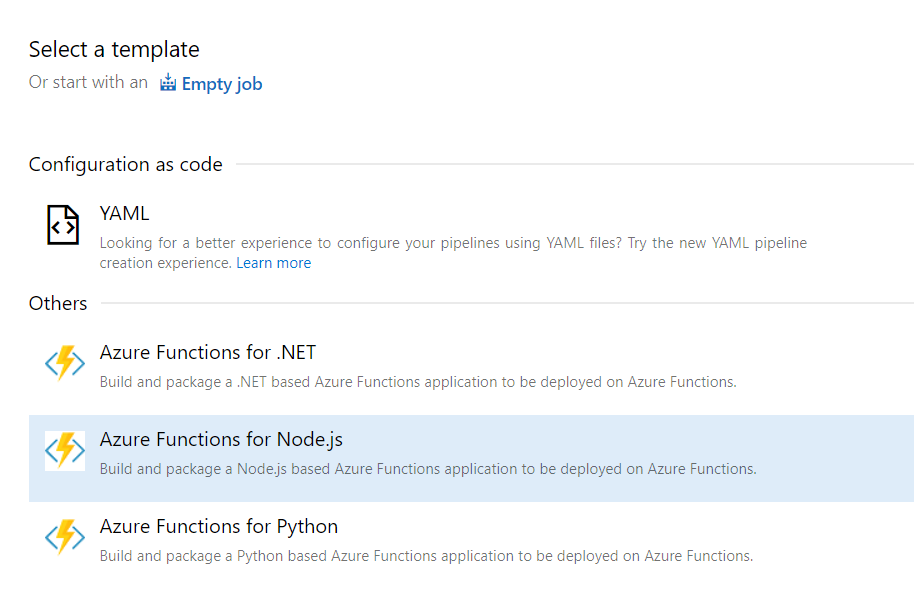Select the Azure Functions for Node.js title

pos(221,439)
